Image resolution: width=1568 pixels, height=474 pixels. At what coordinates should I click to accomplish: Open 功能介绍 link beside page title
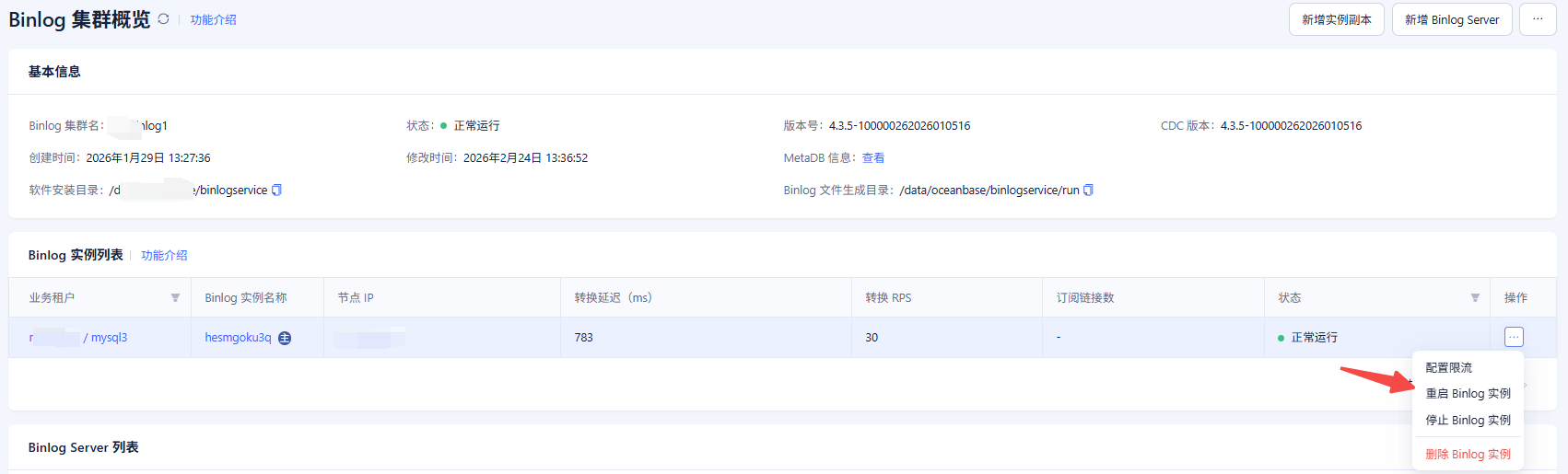(213, 20)
